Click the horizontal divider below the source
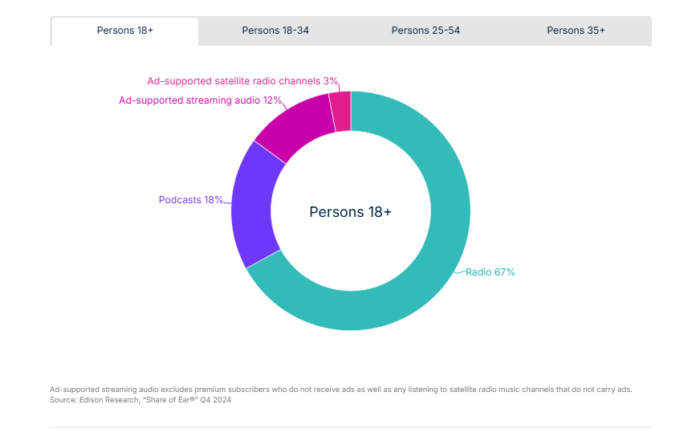 350,428
